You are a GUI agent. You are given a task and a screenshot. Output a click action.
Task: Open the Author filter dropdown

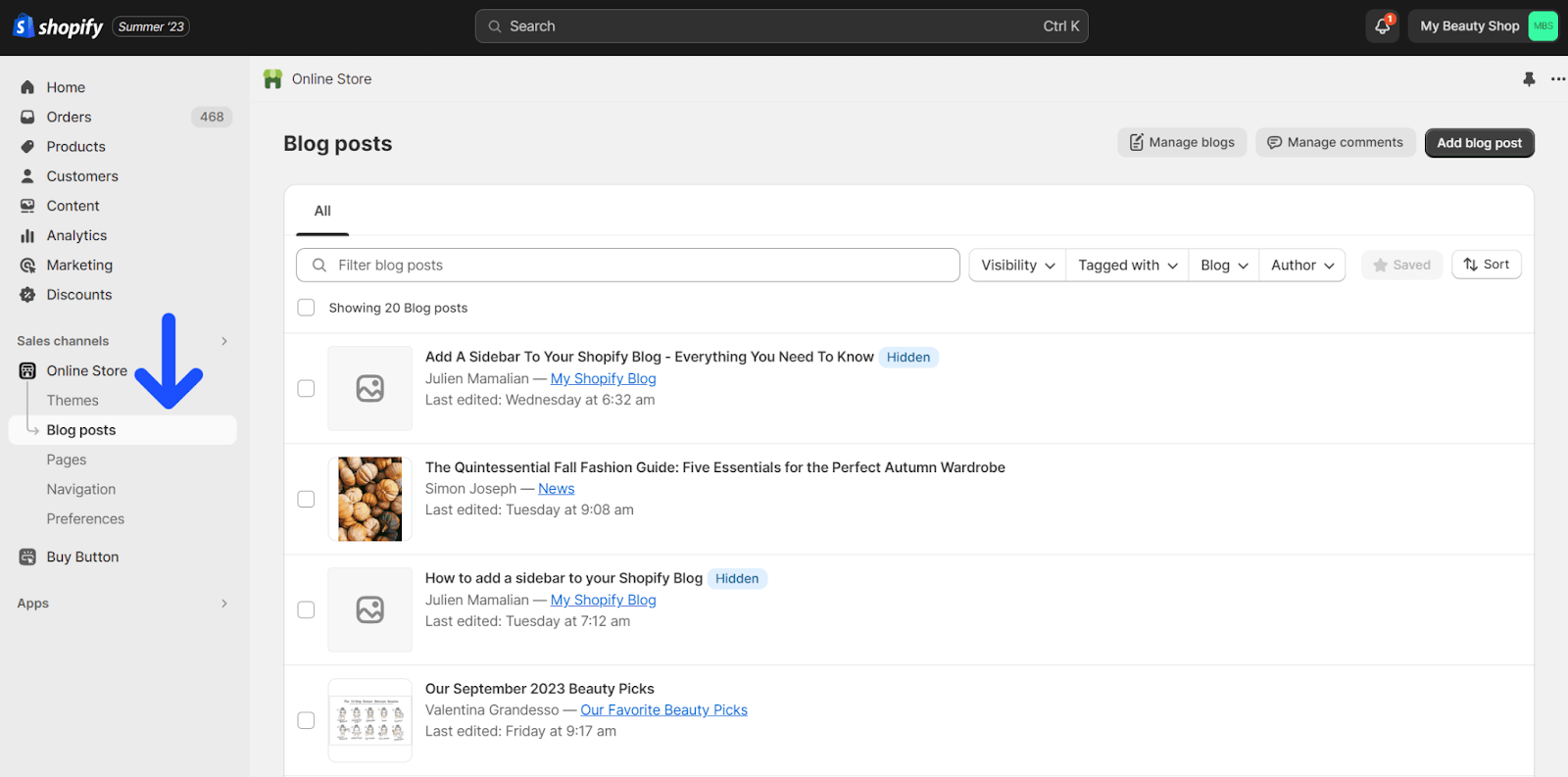tap(1302, 265)
